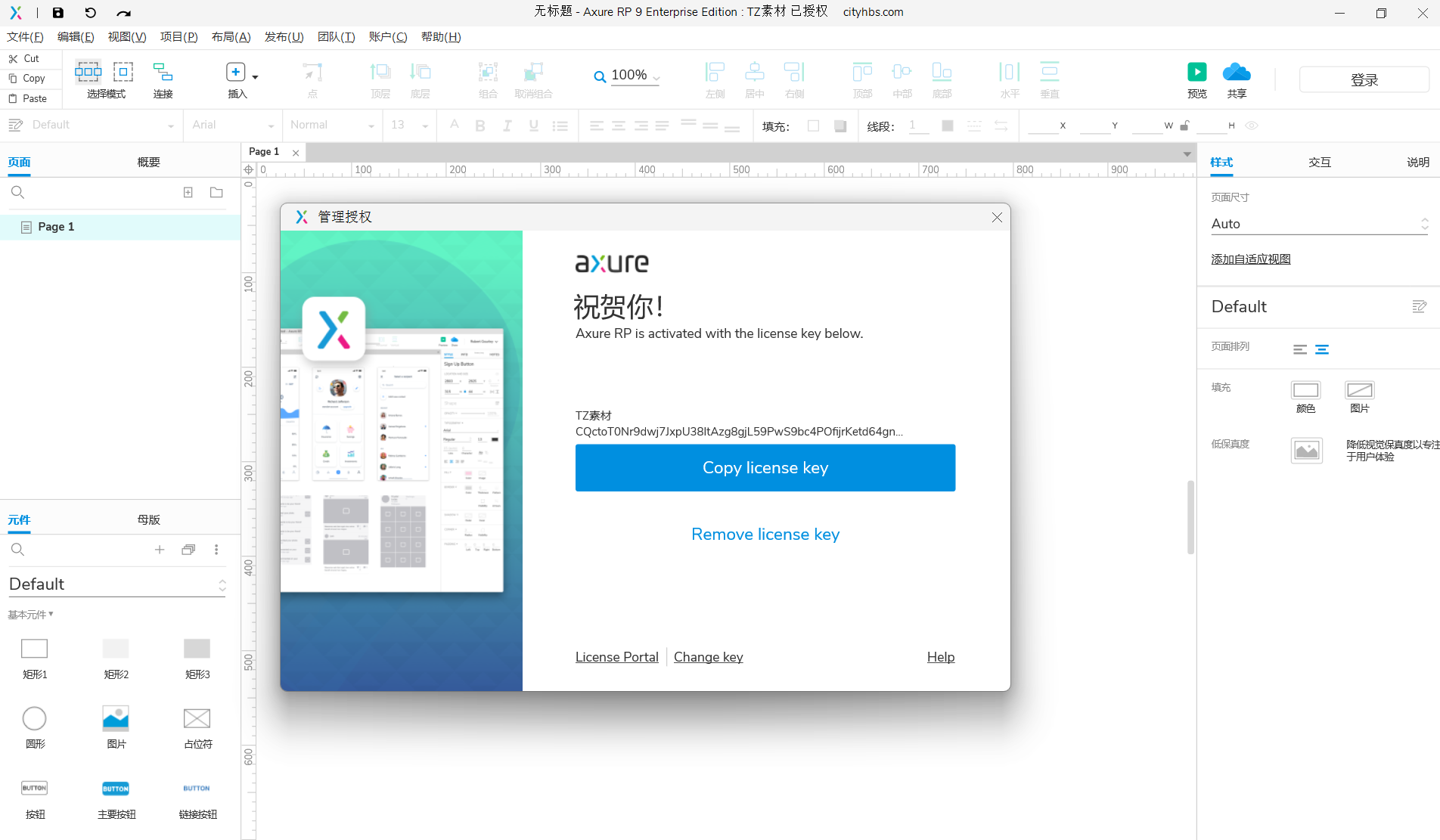Click Copy license key button
The width and height of the screenshot is (1440, 840).
[765, 468]
